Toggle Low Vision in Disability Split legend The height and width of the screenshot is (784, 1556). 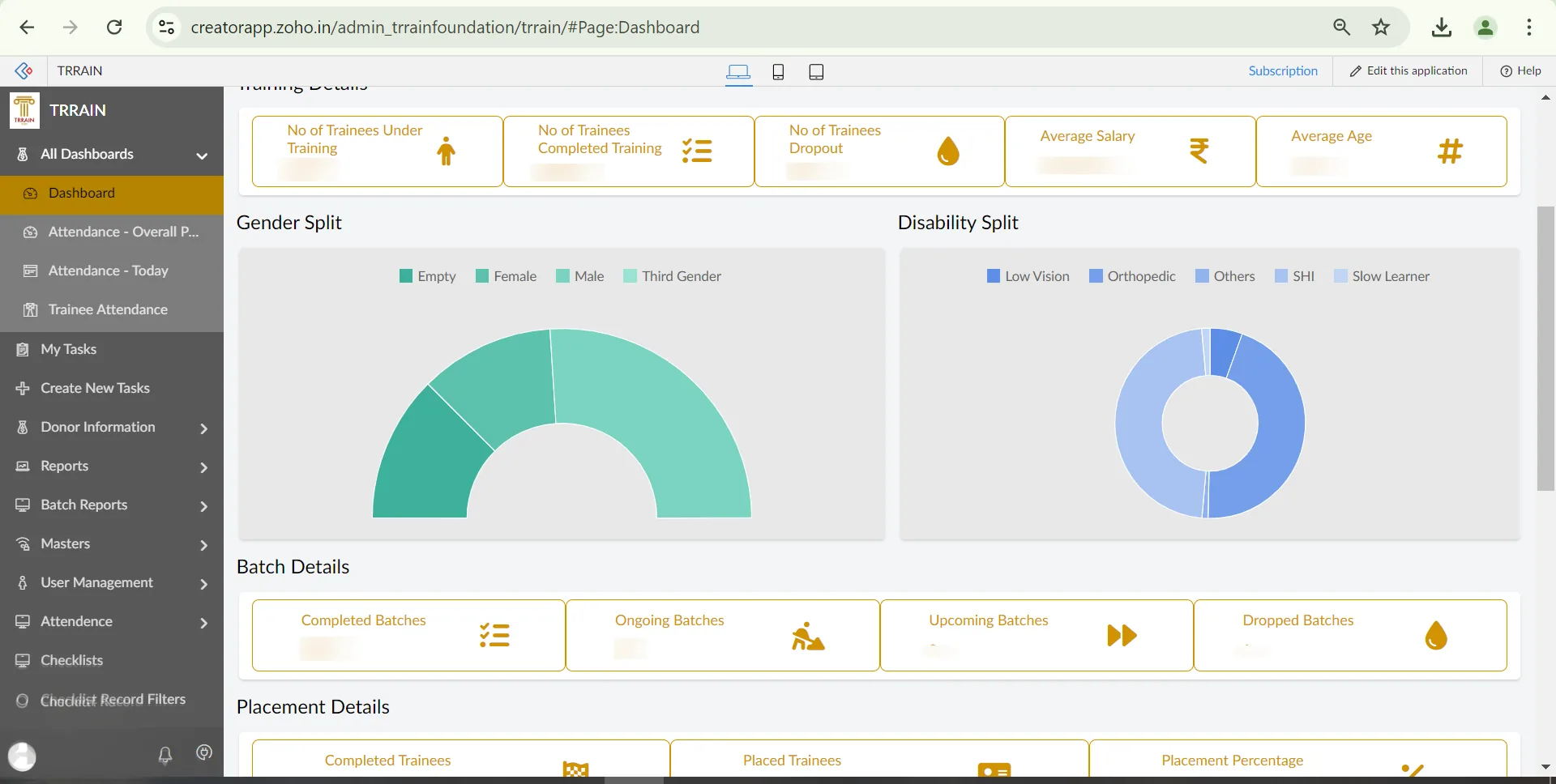[x=1028, y=276]
